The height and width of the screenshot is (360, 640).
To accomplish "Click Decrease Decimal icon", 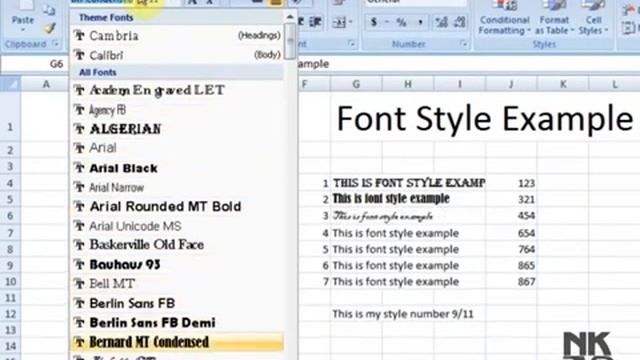I will point(460,22).
